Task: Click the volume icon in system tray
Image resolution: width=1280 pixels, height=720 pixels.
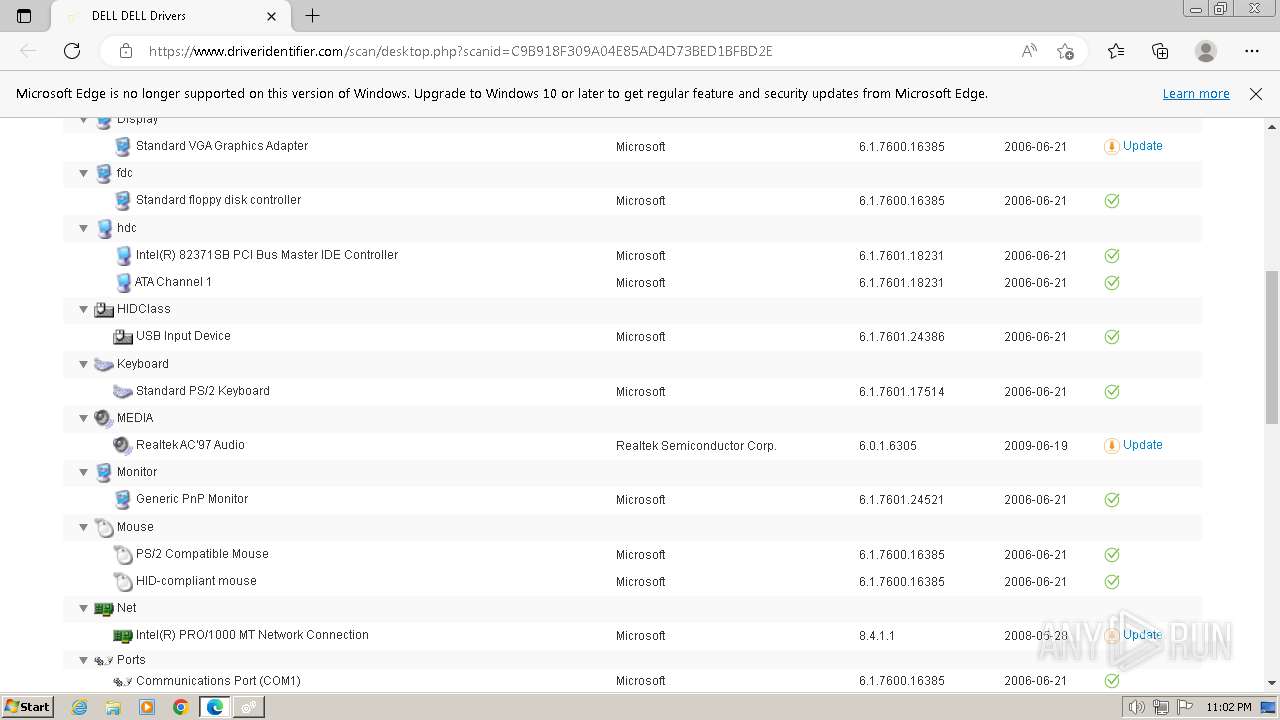Action: [x=1136, y=707]
